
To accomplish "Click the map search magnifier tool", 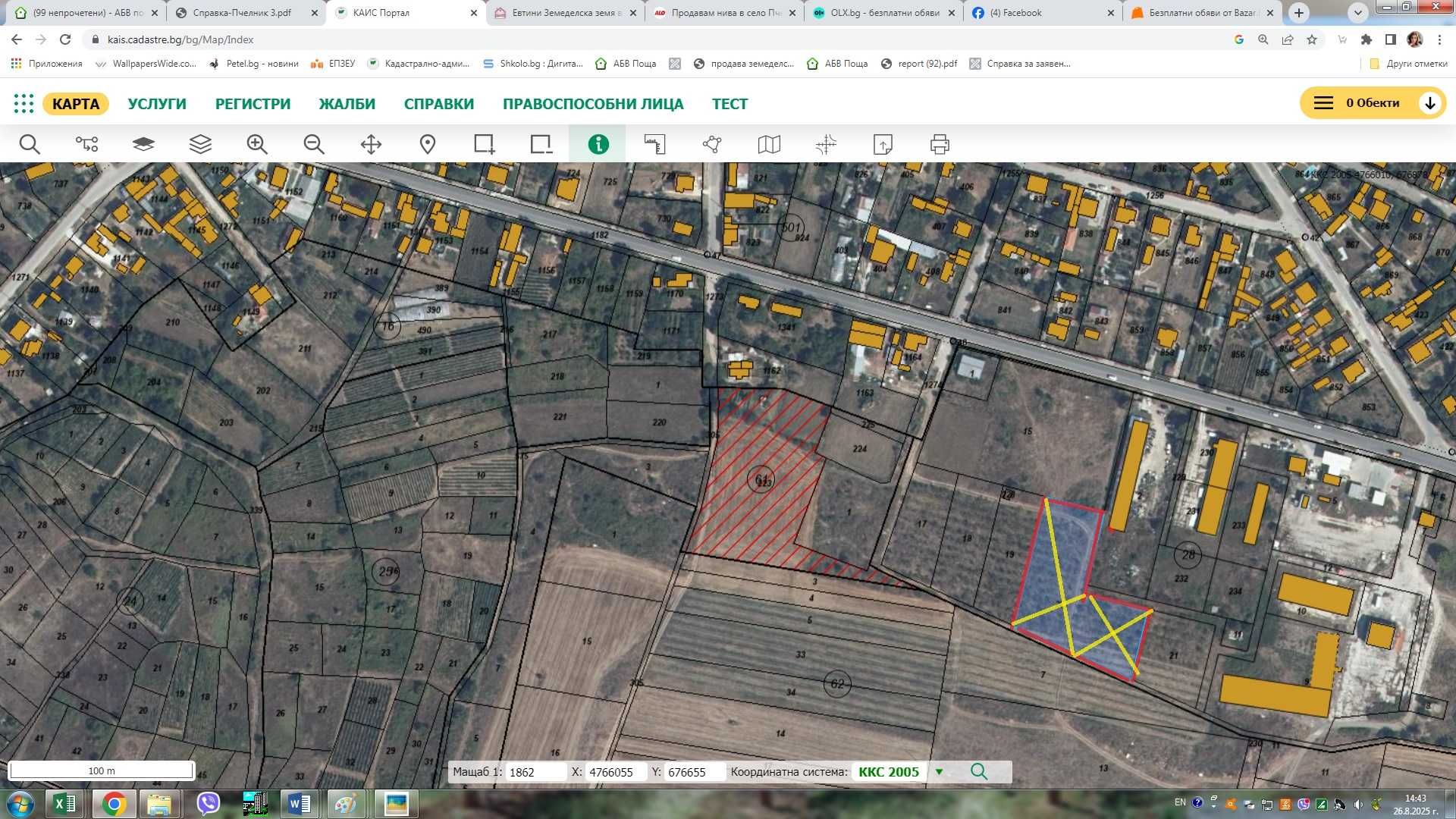I will point(30,144).
